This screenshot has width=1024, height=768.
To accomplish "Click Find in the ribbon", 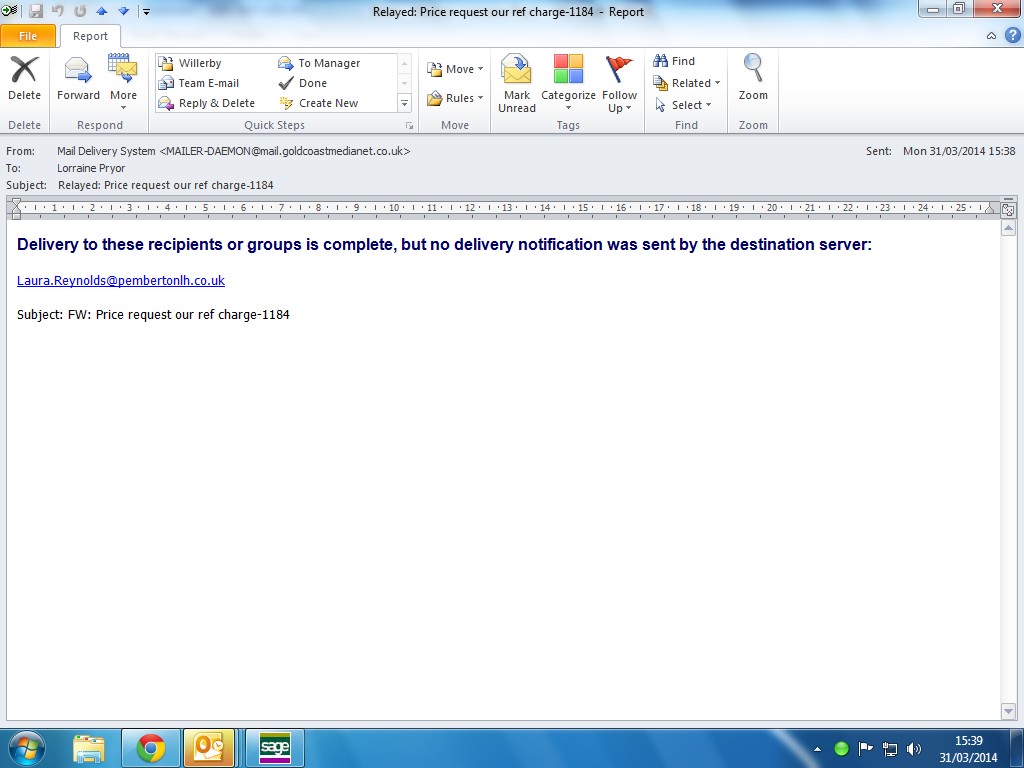I will coord(674,61).
